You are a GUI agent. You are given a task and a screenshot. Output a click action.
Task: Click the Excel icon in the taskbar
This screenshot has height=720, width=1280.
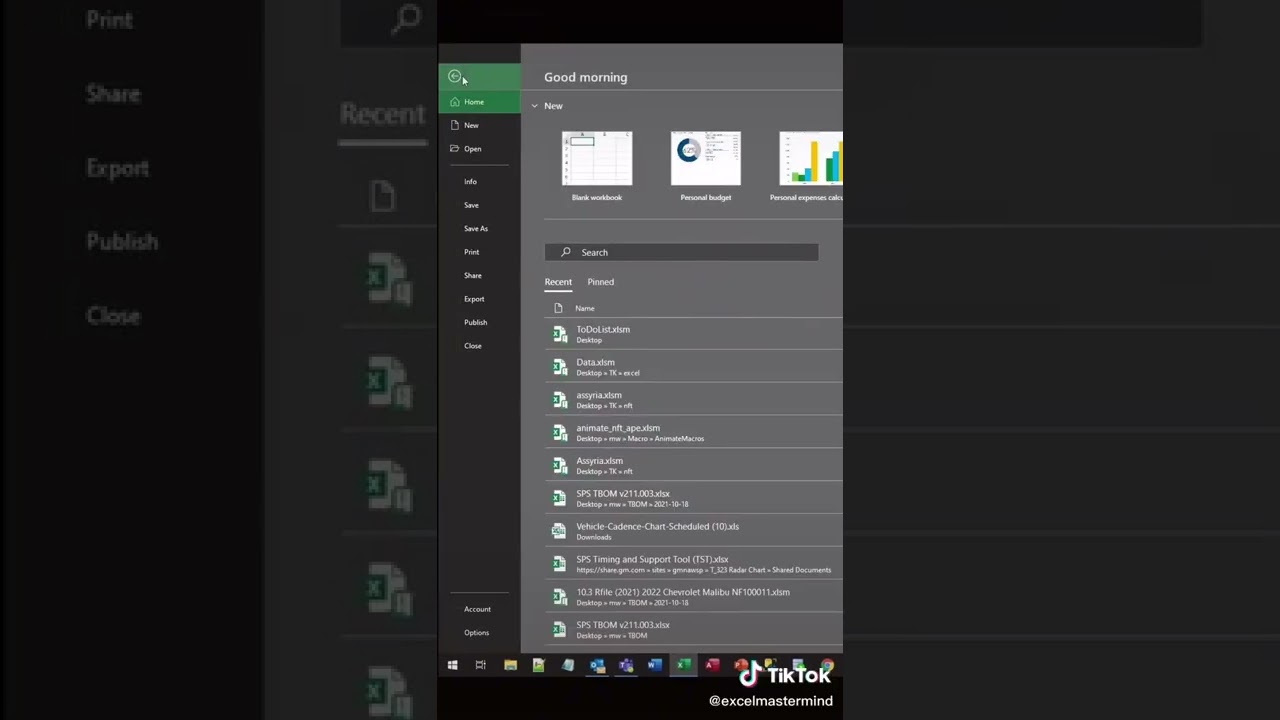683,665
